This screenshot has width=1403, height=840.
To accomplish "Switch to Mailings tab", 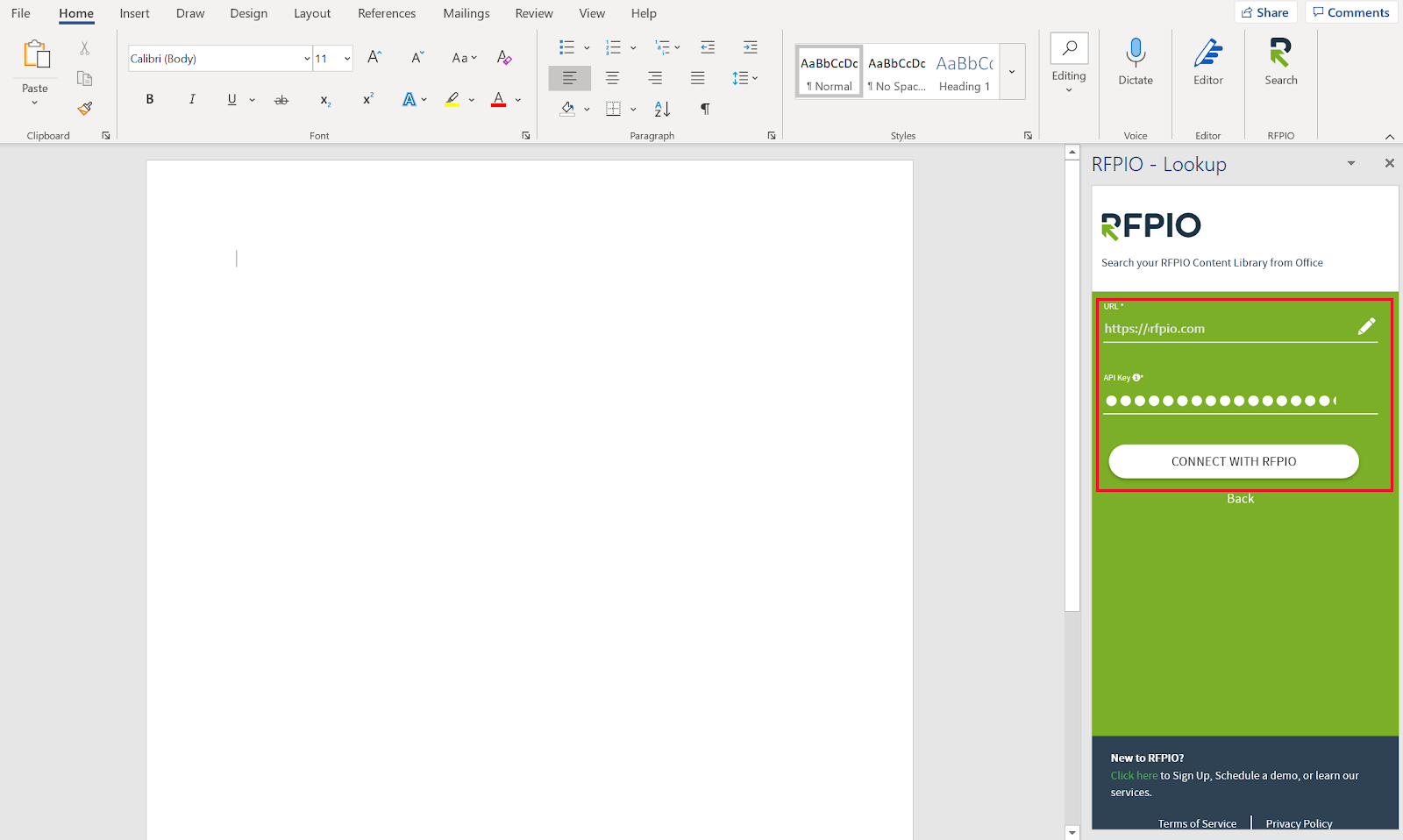I will (466, 13).
